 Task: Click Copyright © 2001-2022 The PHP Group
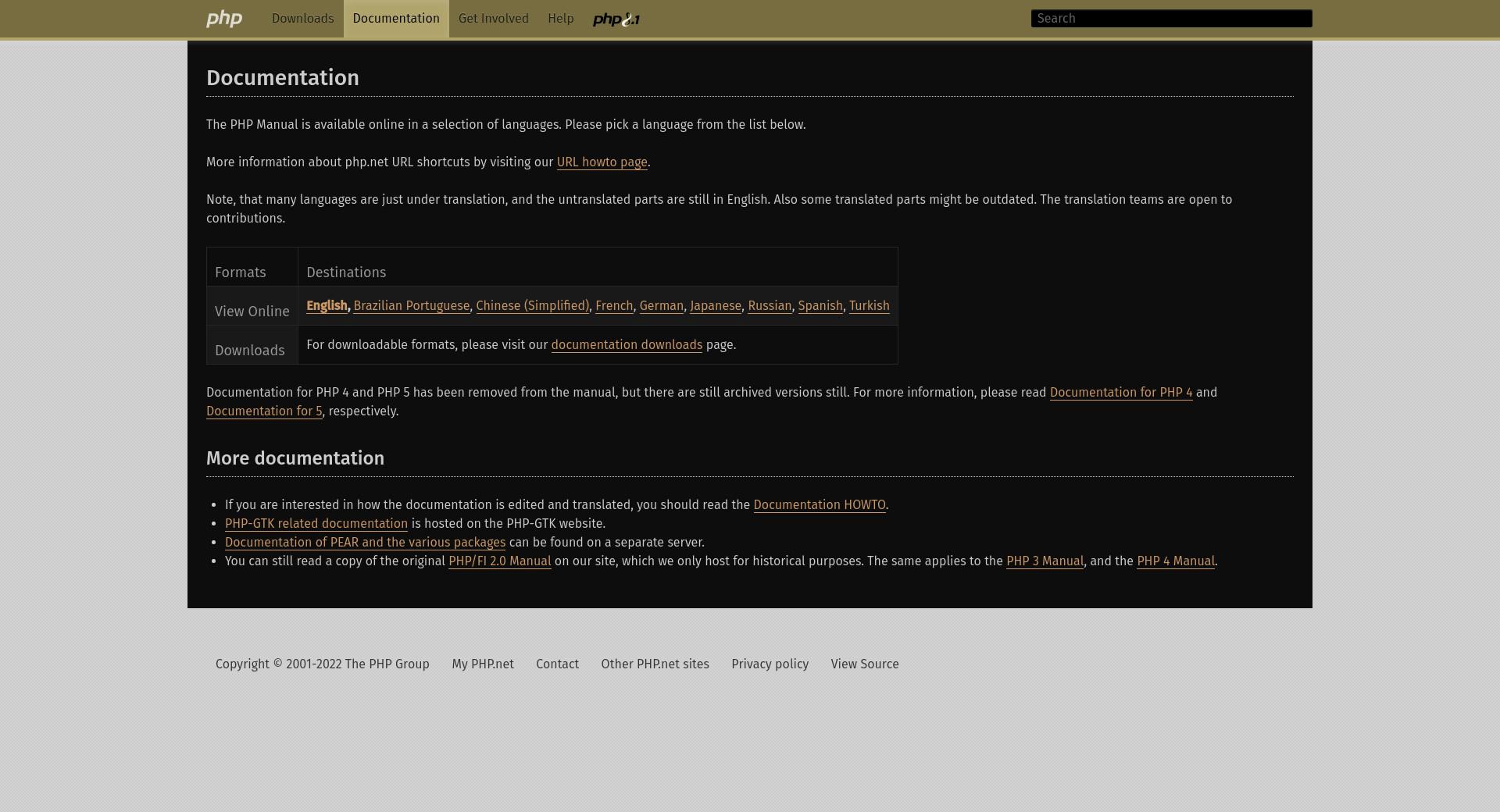[323, 664]
